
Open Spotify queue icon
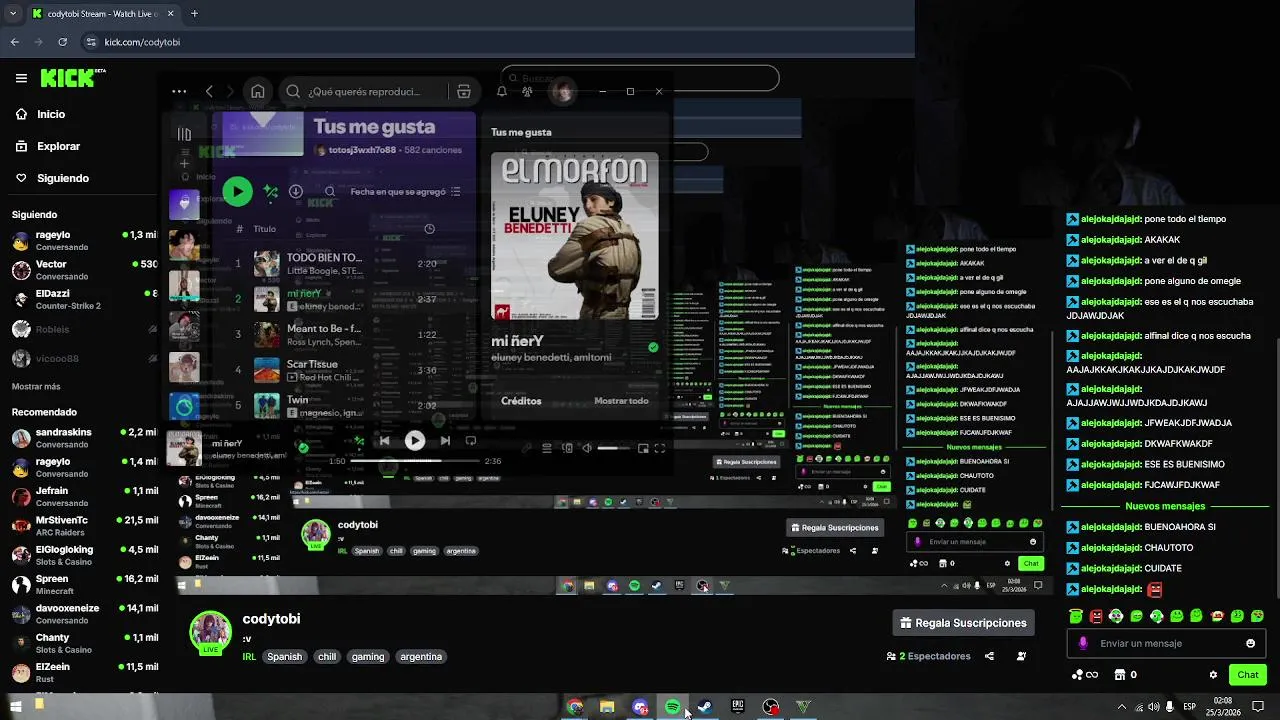[547, 448]
